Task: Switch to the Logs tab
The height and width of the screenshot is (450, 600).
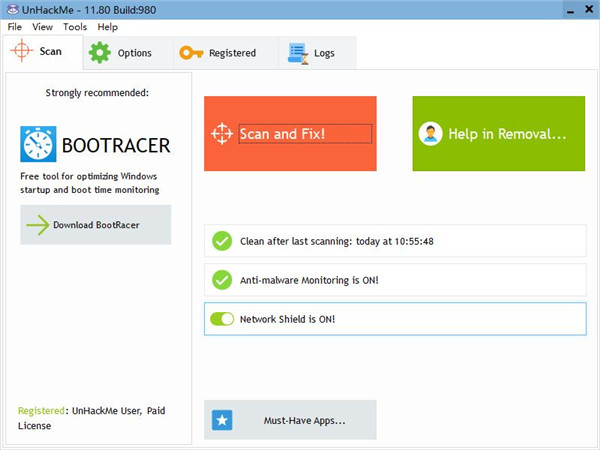Action: point(318,53)
